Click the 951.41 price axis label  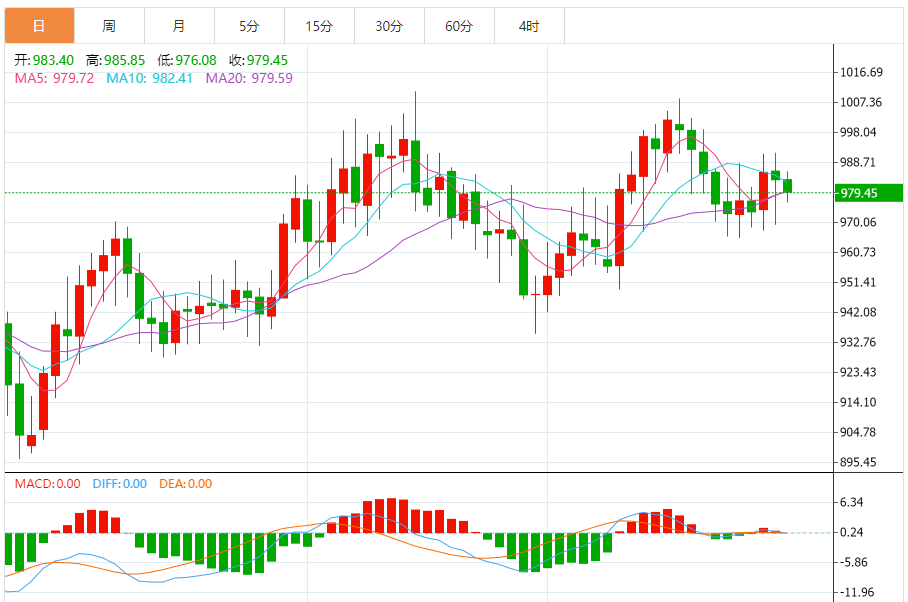(859, 282)
